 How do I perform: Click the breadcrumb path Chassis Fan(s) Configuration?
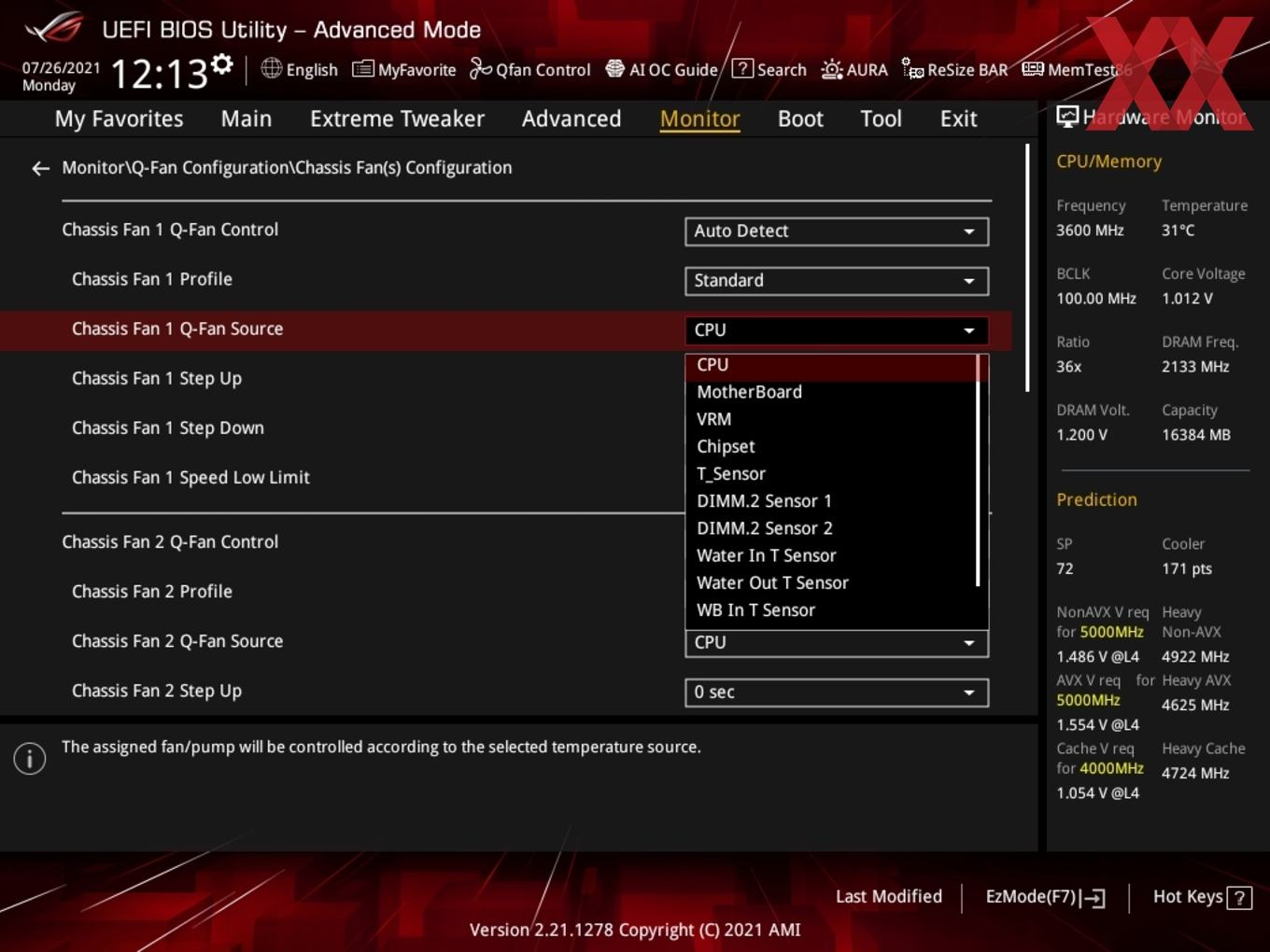405,168
